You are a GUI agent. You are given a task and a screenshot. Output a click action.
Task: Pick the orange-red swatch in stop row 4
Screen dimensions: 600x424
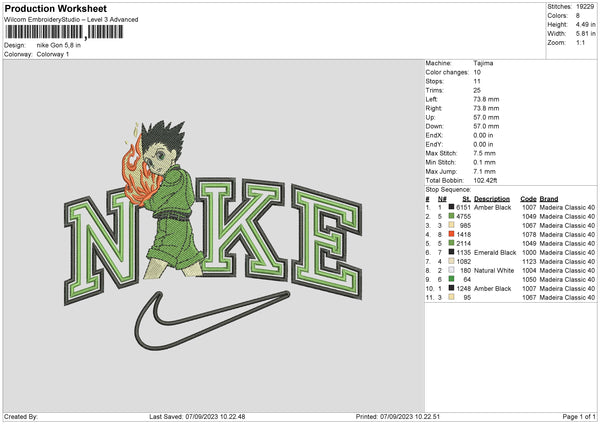[452, 234]
